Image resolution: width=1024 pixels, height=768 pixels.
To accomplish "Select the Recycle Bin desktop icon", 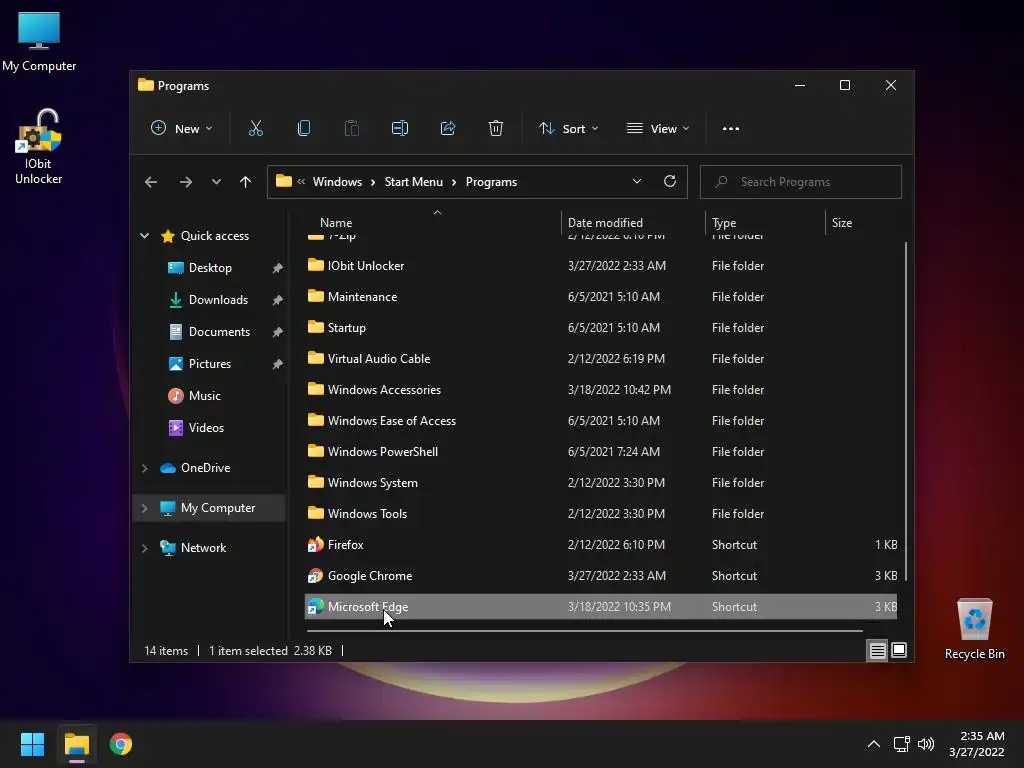I will coord(974,629).
